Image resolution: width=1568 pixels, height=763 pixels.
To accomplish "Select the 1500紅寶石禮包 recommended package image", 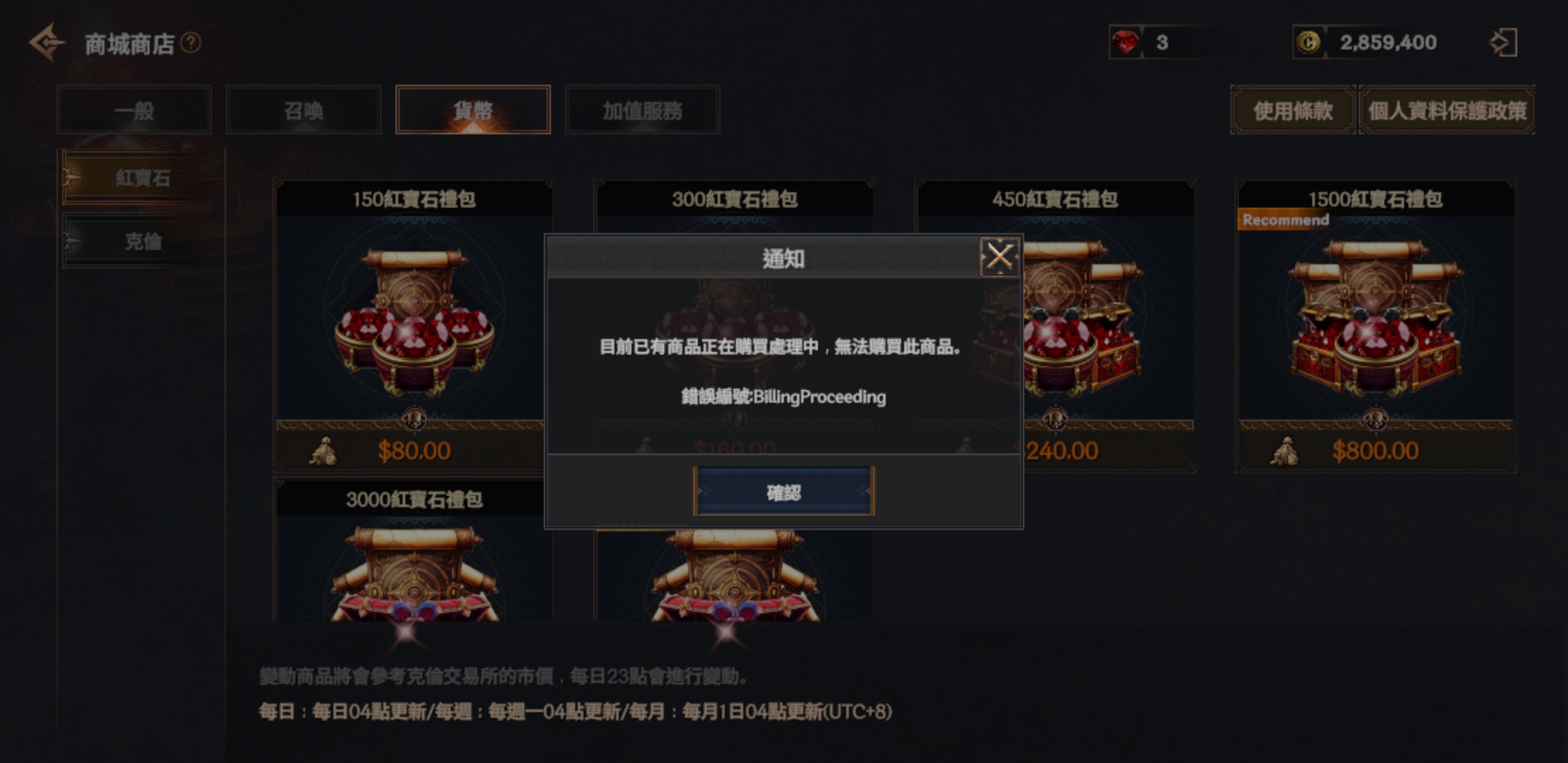I will click(1375, 318).
